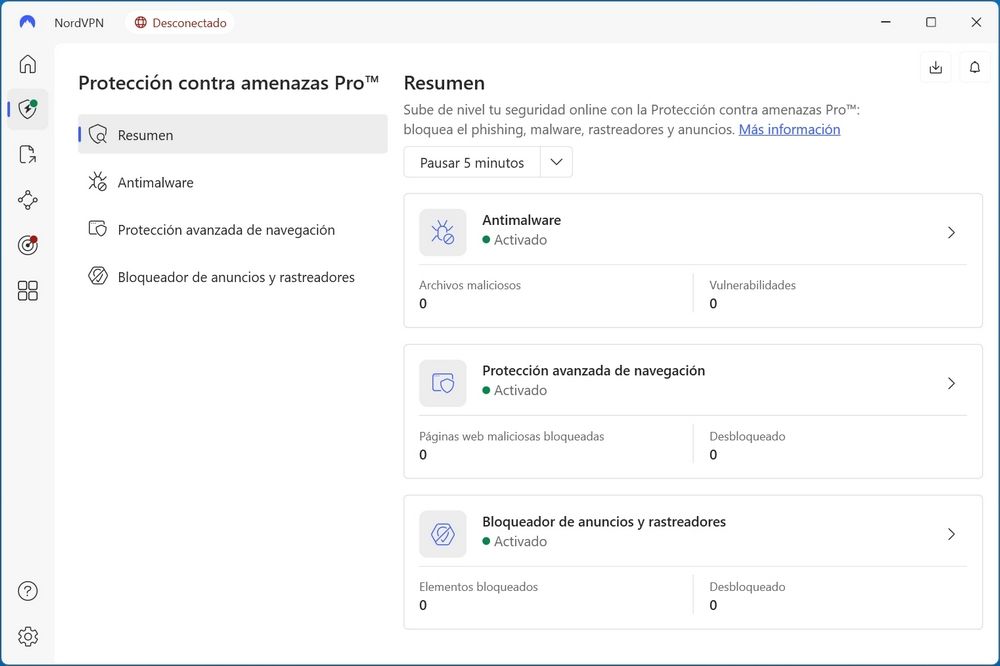
Task: Open the file sharing sidebar icon
Action: [x=27, y=154]
